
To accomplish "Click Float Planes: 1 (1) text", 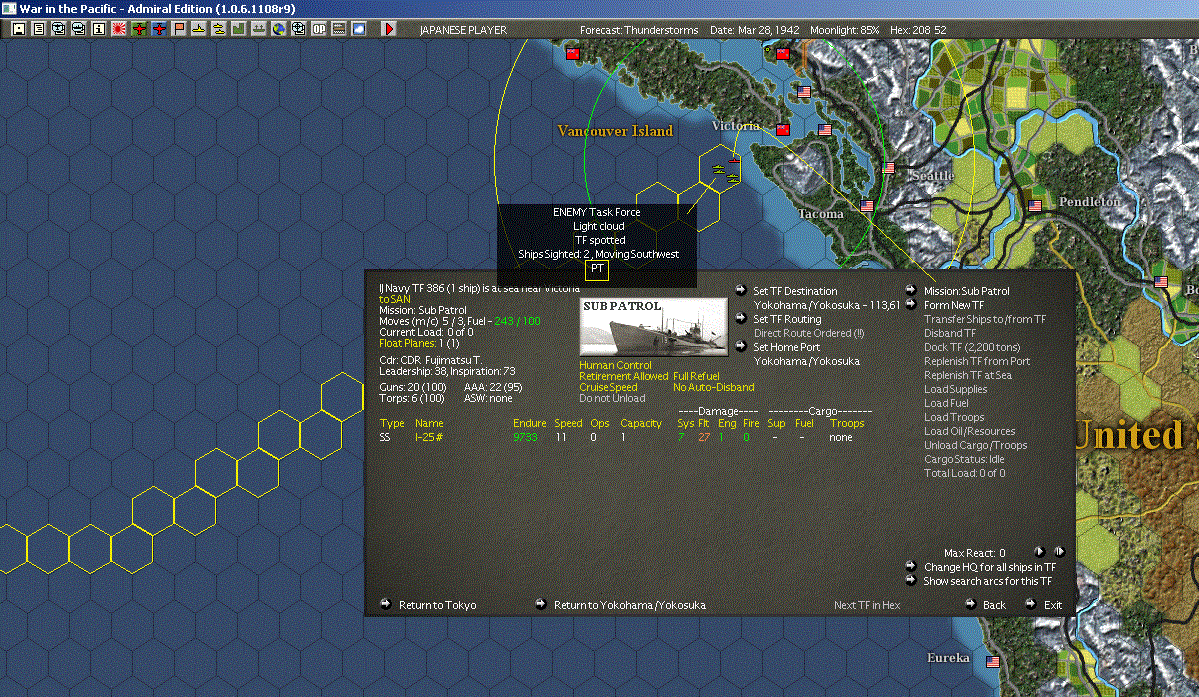I will point(419,343).
